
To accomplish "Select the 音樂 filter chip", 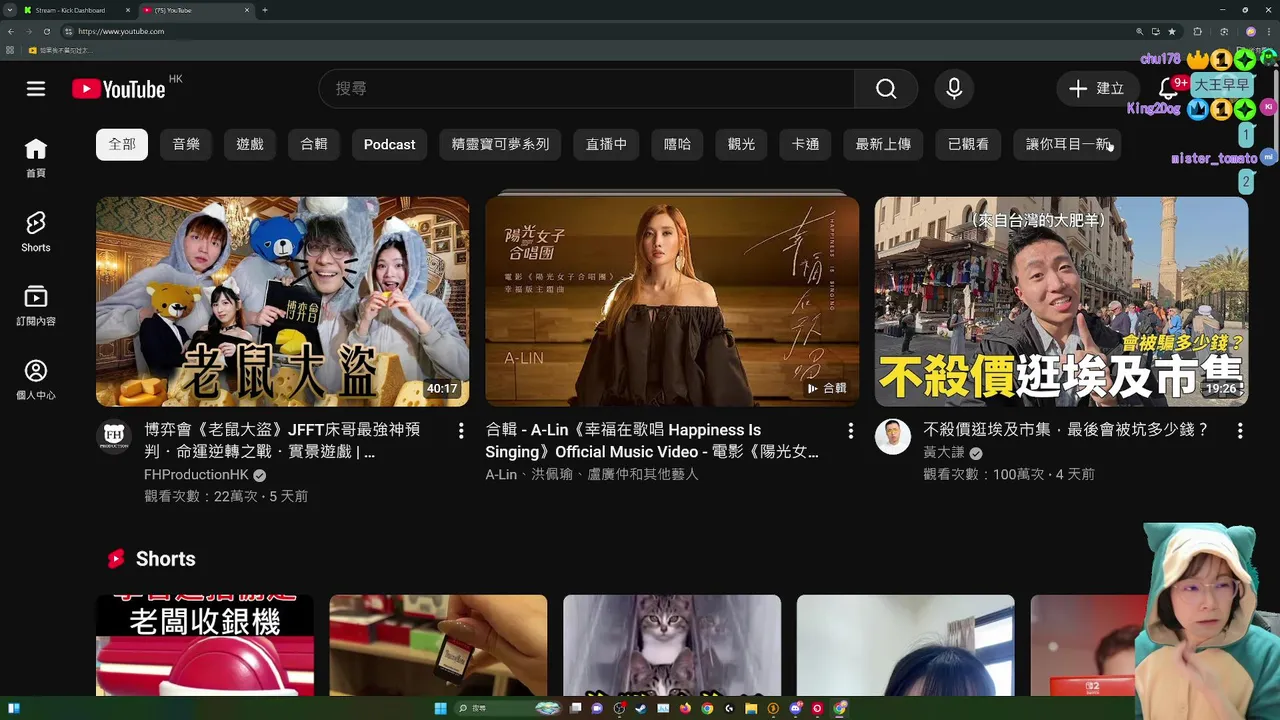I will 186,144.
